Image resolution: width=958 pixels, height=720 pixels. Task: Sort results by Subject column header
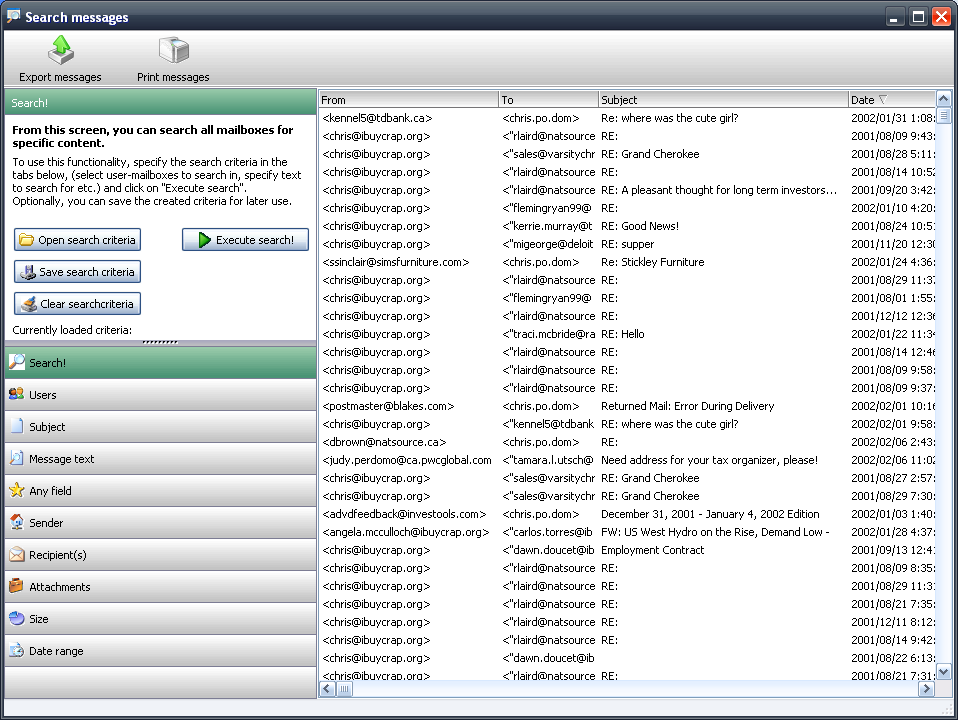(x=723, y=100)
